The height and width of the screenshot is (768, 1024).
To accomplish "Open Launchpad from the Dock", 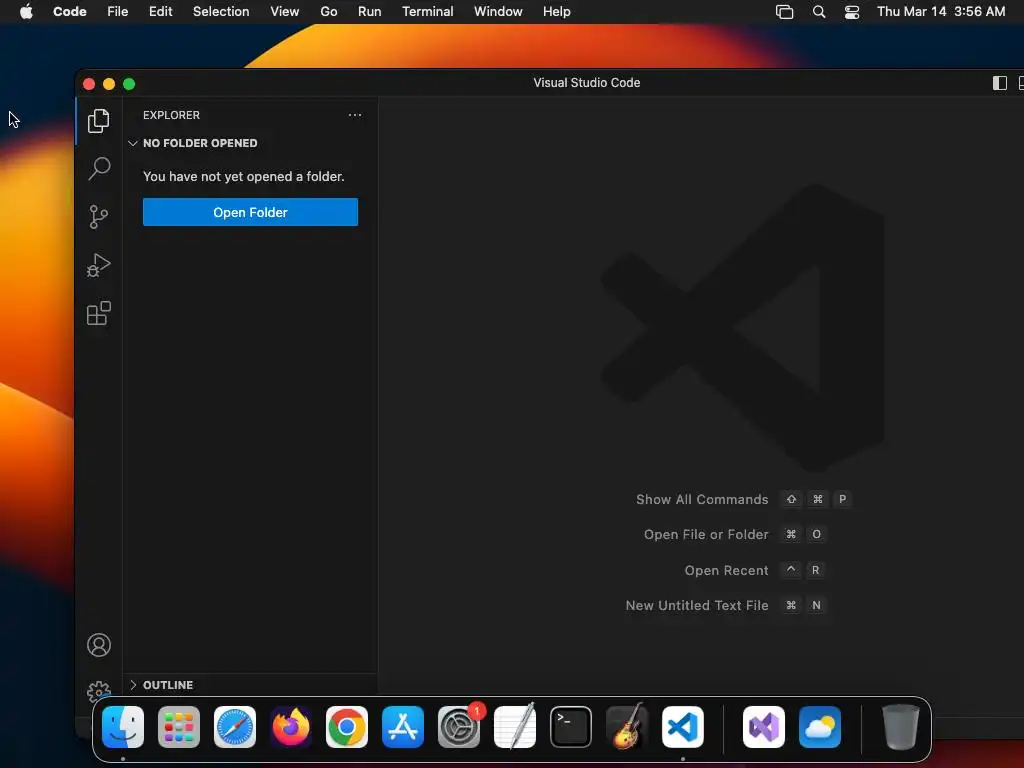I will [179, 727].
